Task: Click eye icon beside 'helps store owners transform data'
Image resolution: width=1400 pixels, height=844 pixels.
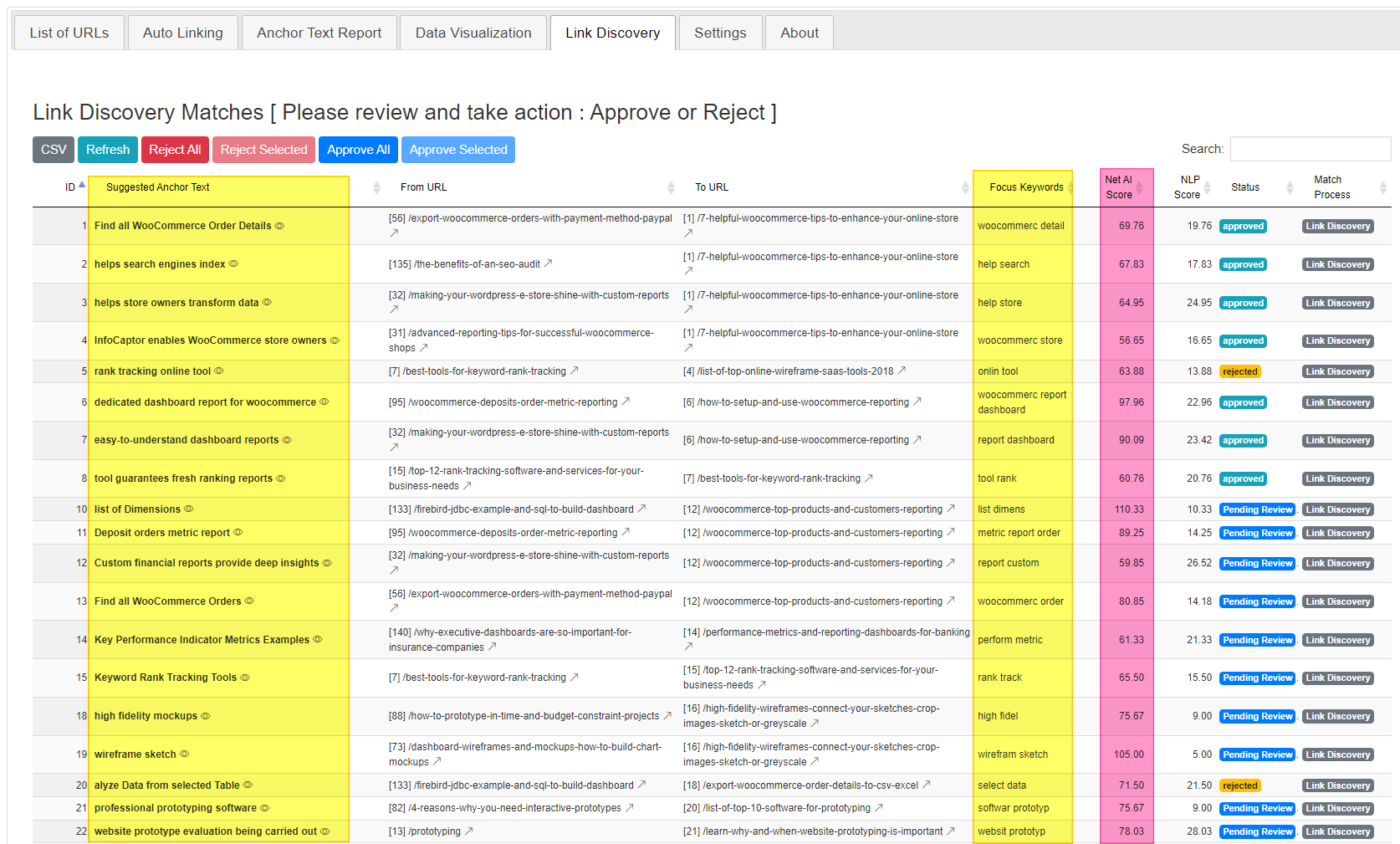Action: coord(267,302)
